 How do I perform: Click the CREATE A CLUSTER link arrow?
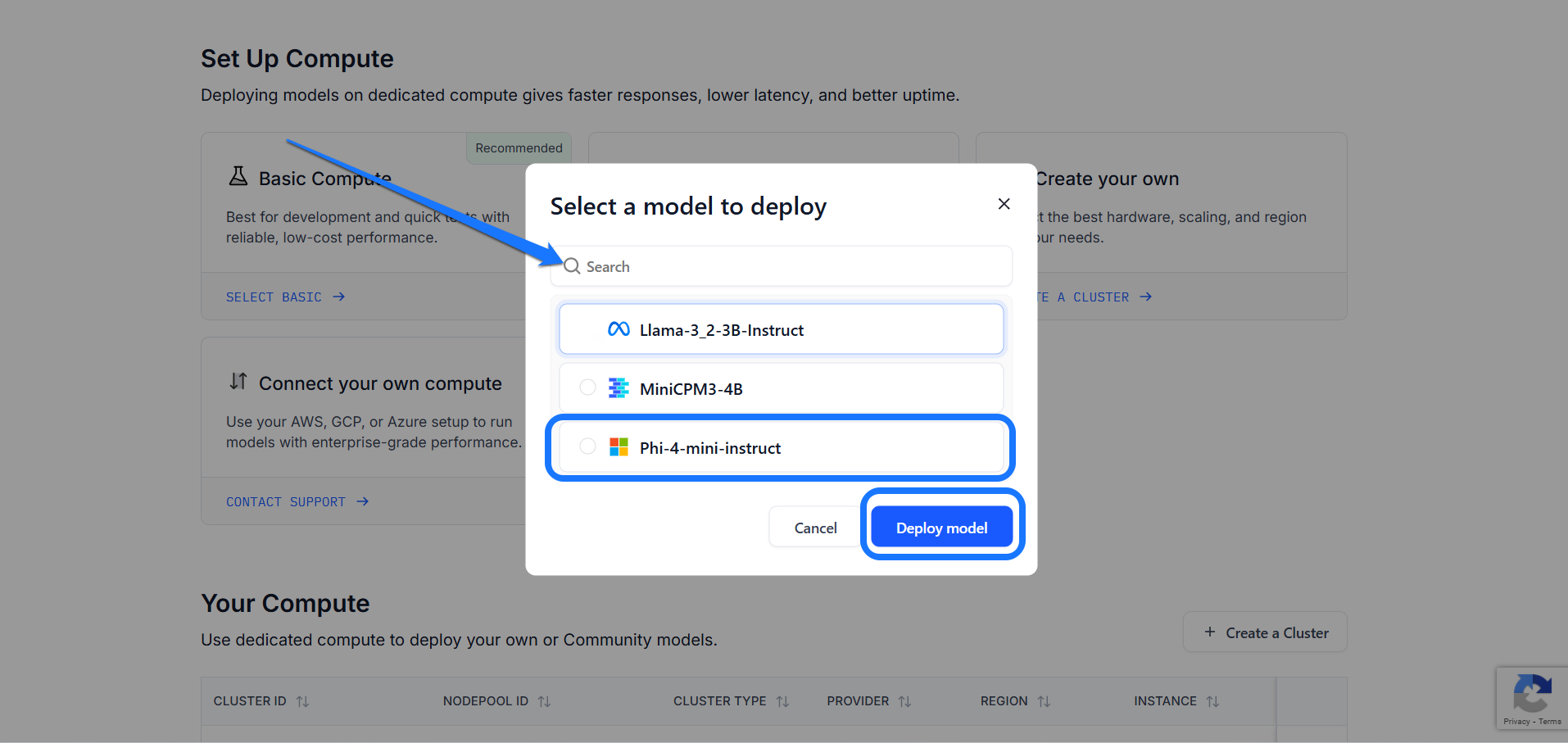[1146, 297]
